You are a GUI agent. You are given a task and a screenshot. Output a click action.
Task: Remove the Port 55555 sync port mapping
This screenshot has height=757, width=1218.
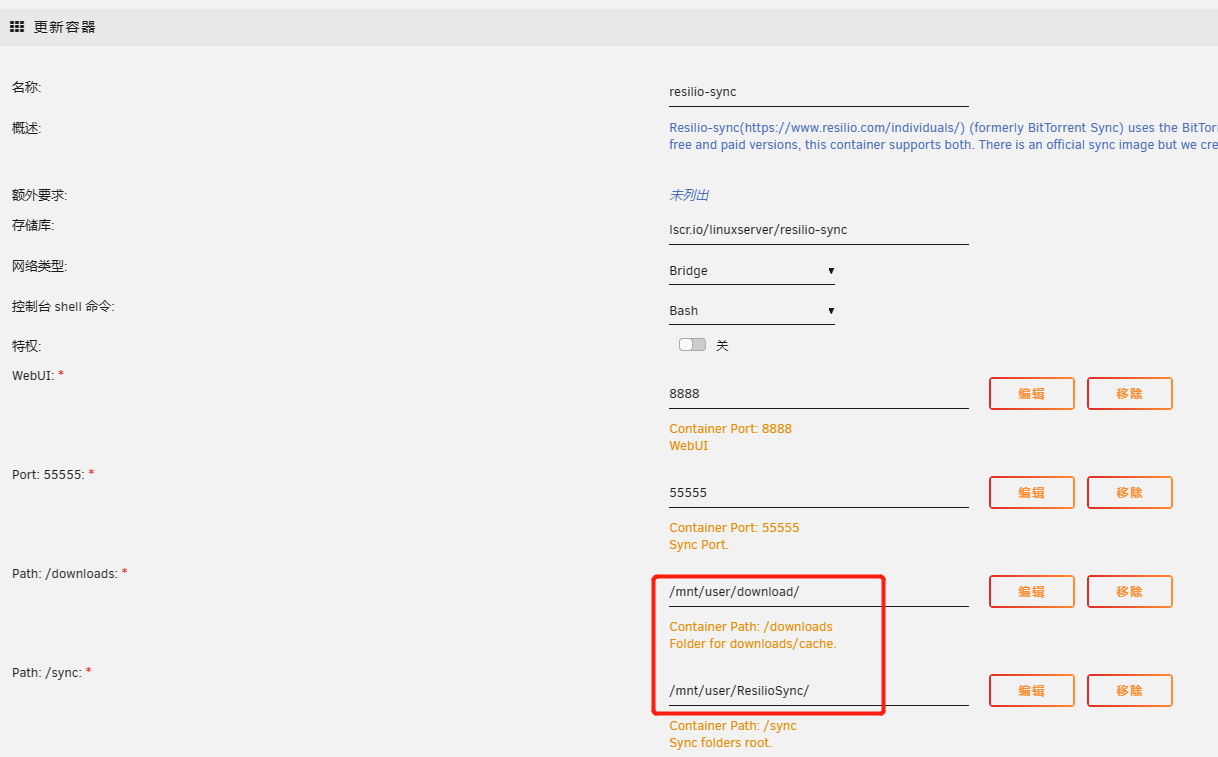(1129, 493)
